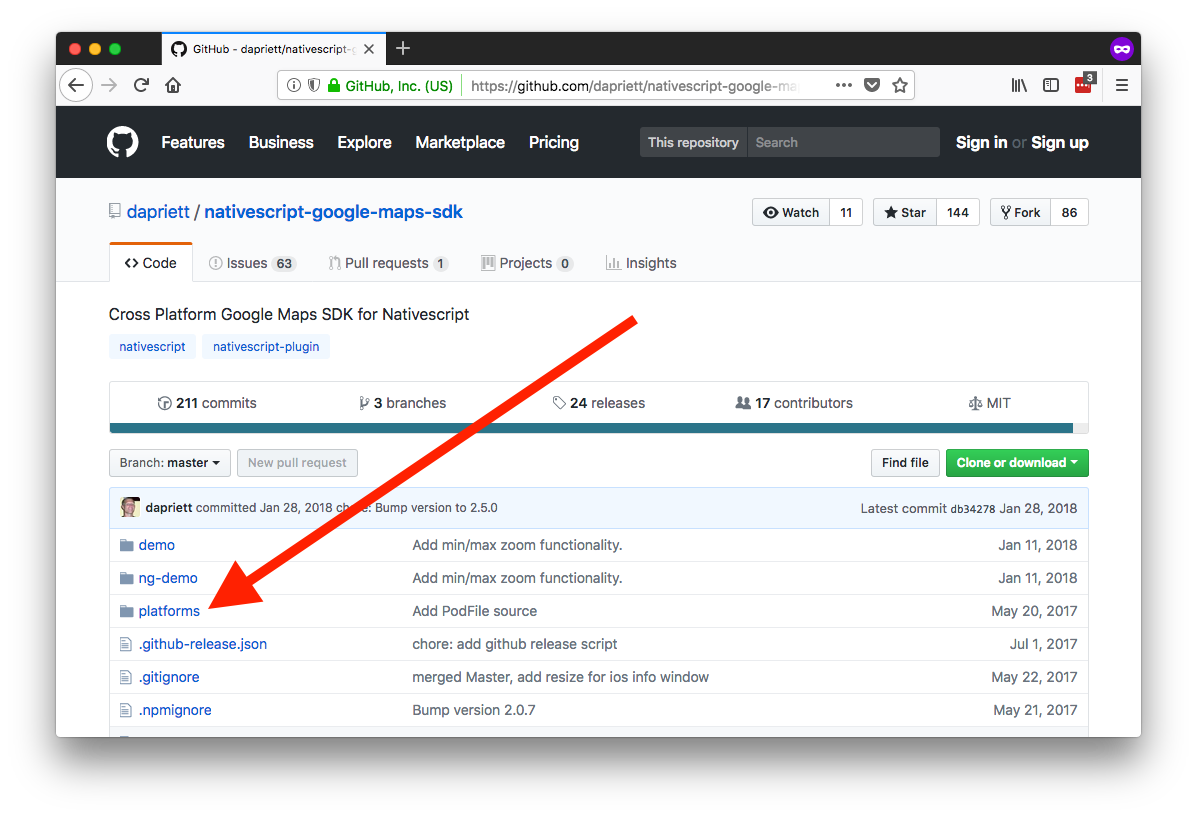The image size is (1197, 817).
Task: Open the demo folder
Action: coord(156,544)
